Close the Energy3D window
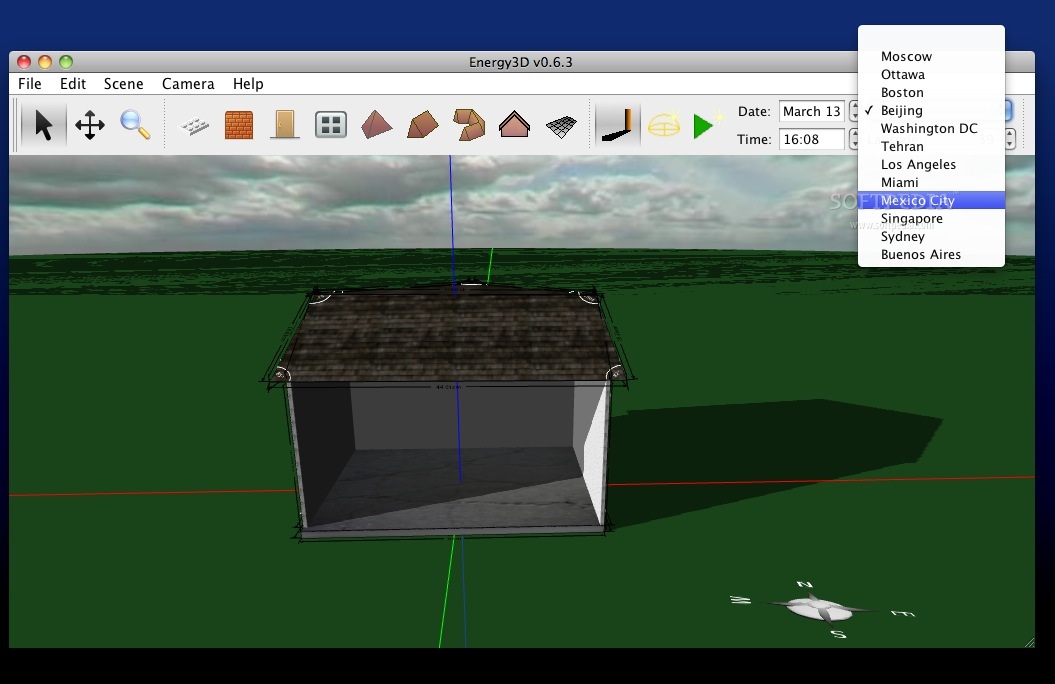This screenshot has width=1055, height=684. tap(24, 62)
